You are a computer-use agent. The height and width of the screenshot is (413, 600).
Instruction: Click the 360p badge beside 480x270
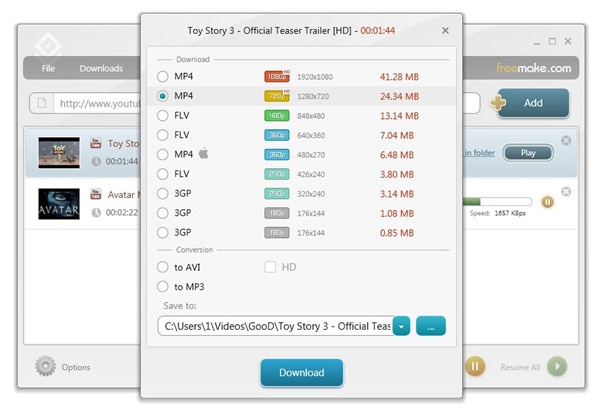pyautogui.click(x=277, y=155)
